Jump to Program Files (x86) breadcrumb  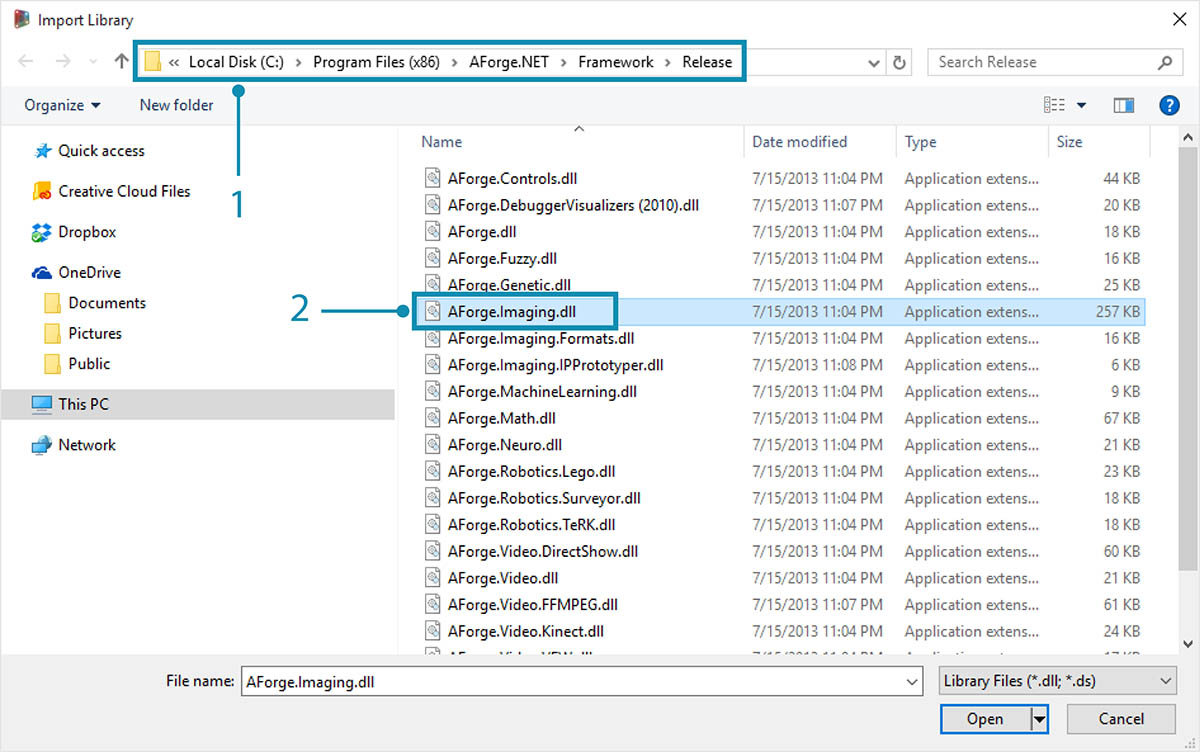tap(376, 62)
